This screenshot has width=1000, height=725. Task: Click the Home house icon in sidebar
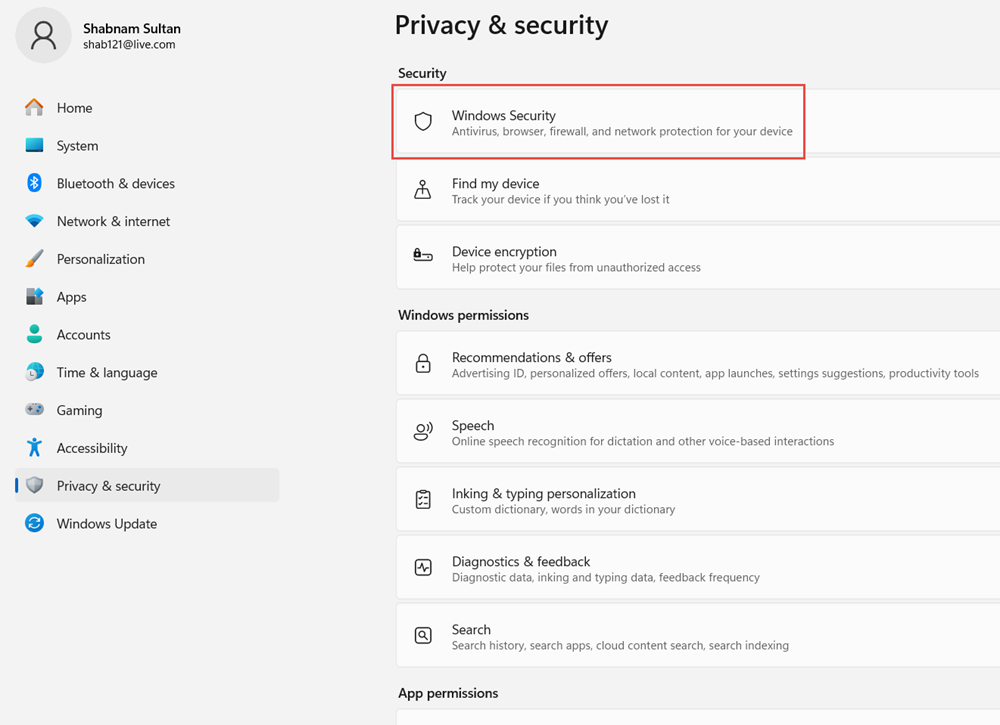pos(34,108)
